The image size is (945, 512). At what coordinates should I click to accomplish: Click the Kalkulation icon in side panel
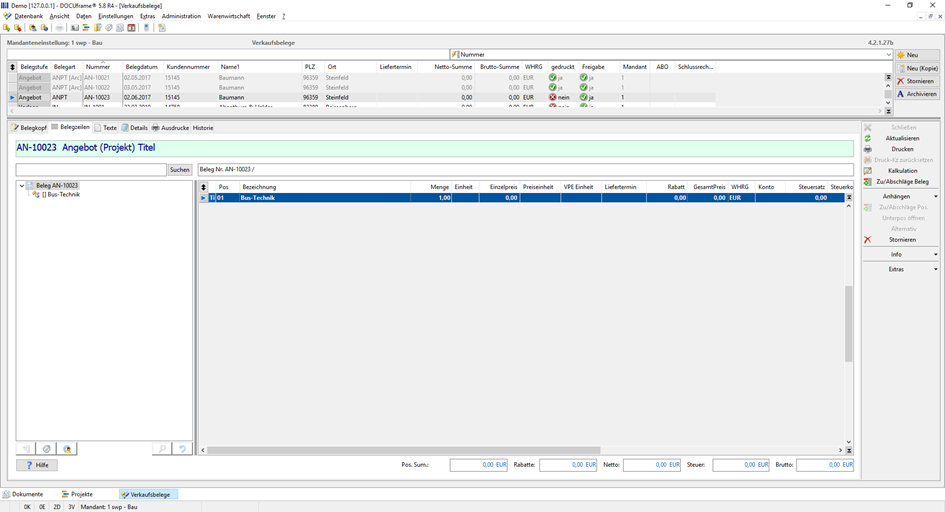[868, 171]
